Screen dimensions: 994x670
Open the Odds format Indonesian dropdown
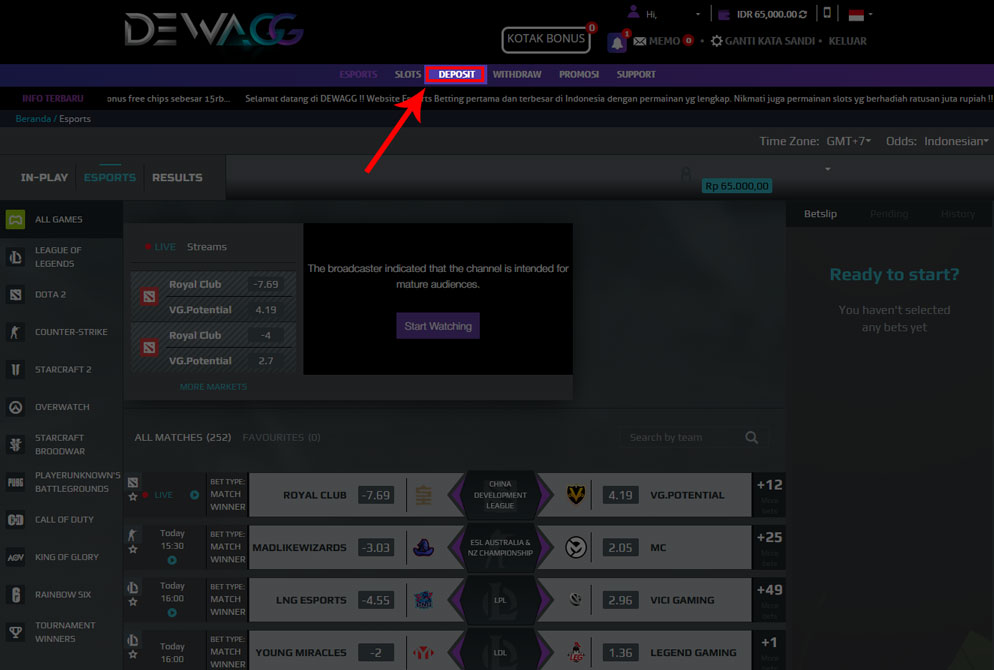[956, 141]
